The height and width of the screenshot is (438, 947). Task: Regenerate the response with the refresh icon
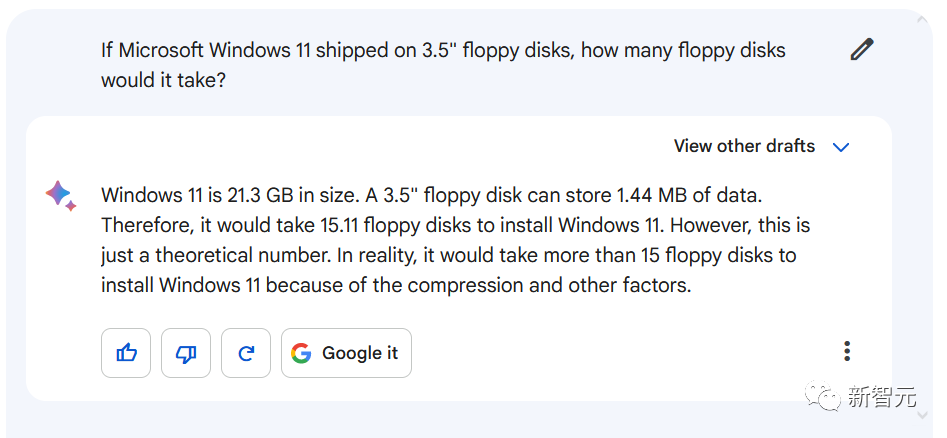[246, 353]
